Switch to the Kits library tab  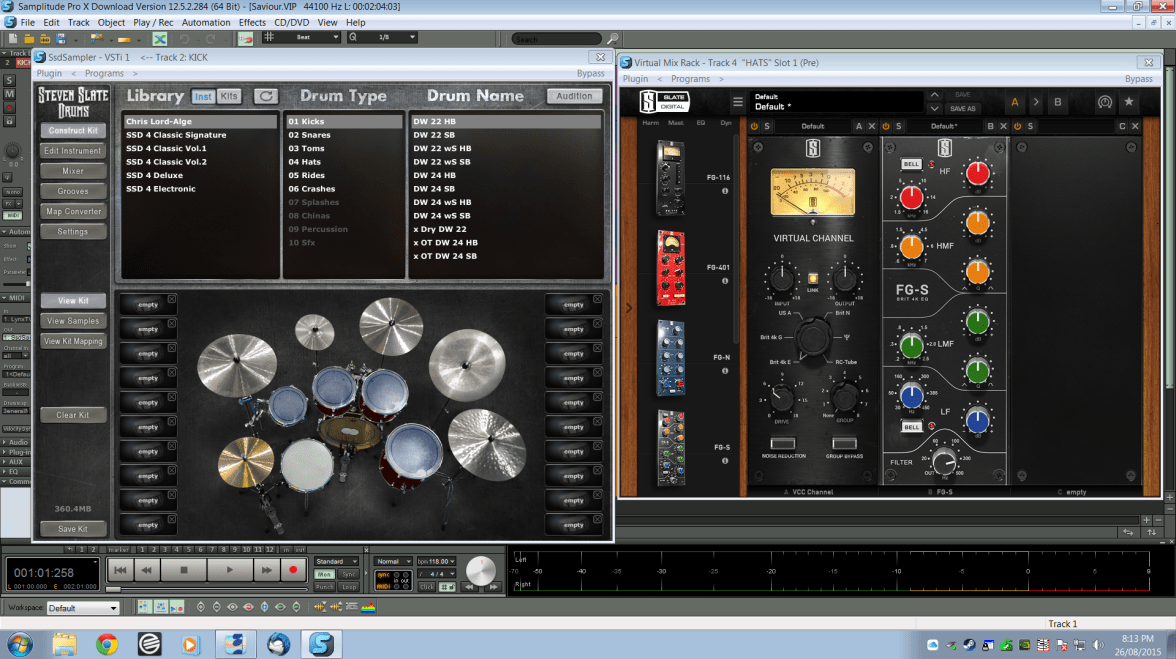(x=229, y=96)
